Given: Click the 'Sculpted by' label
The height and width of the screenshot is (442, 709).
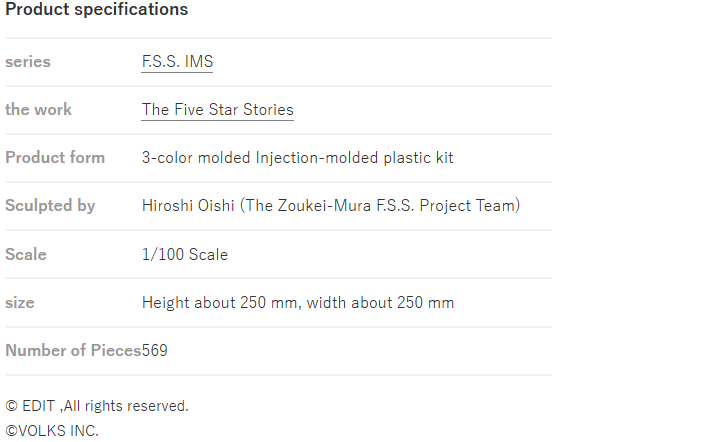Looking at the screenshot, I should coord(50,205).
